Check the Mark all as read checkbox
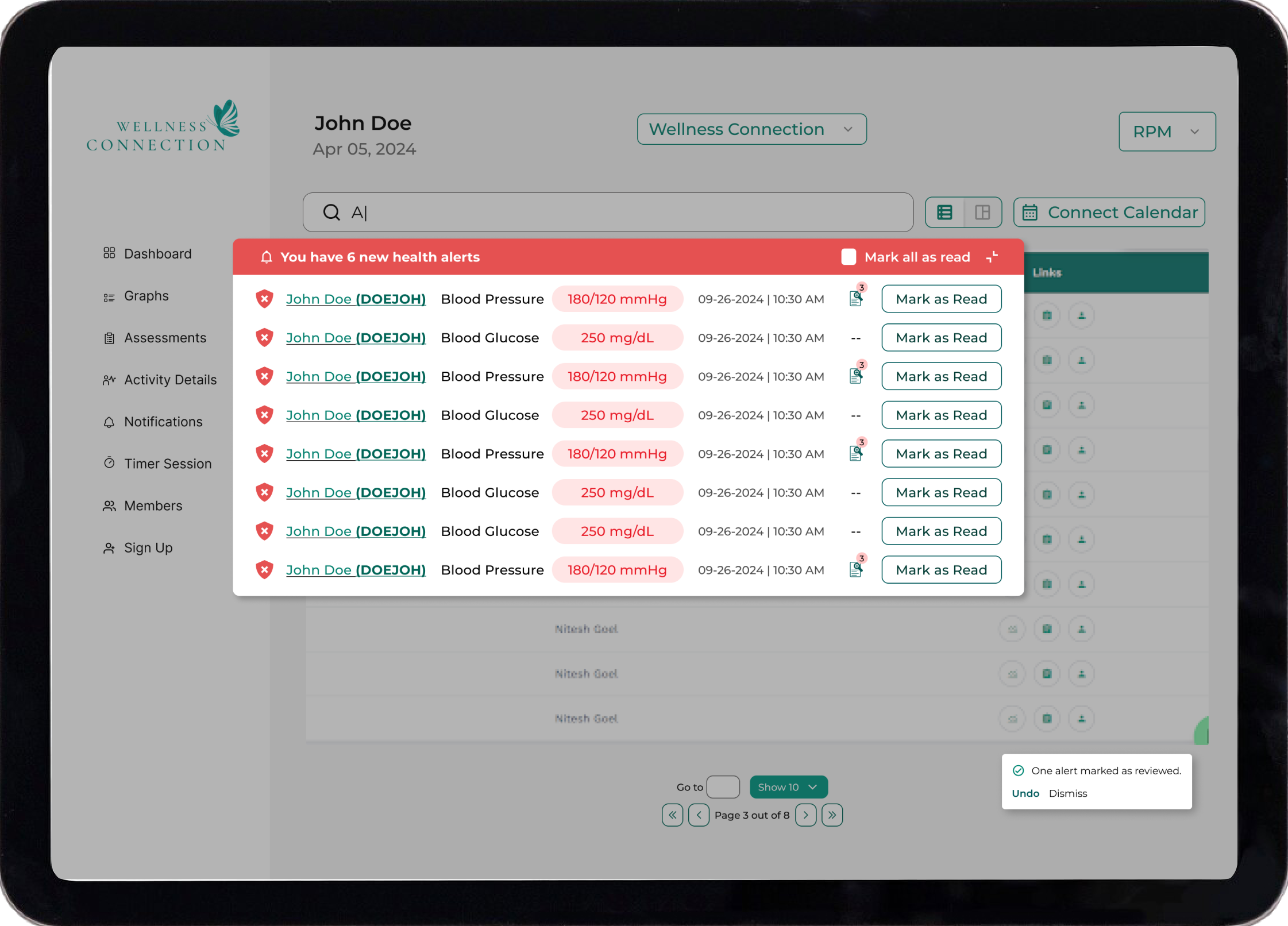This screenshot has width=1288, height=926. (x=848, y=257)
